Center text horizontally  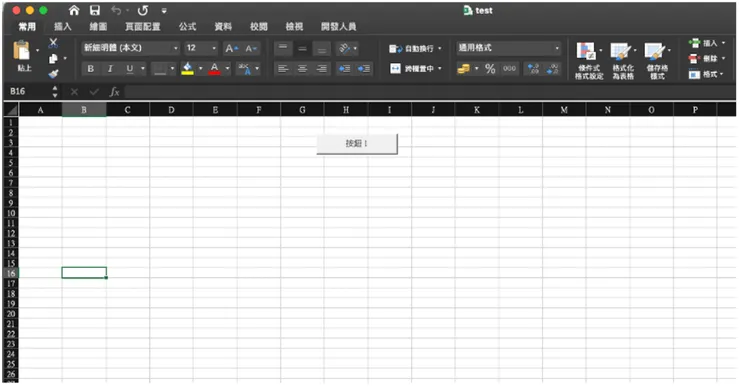click(x=302, y=69)
